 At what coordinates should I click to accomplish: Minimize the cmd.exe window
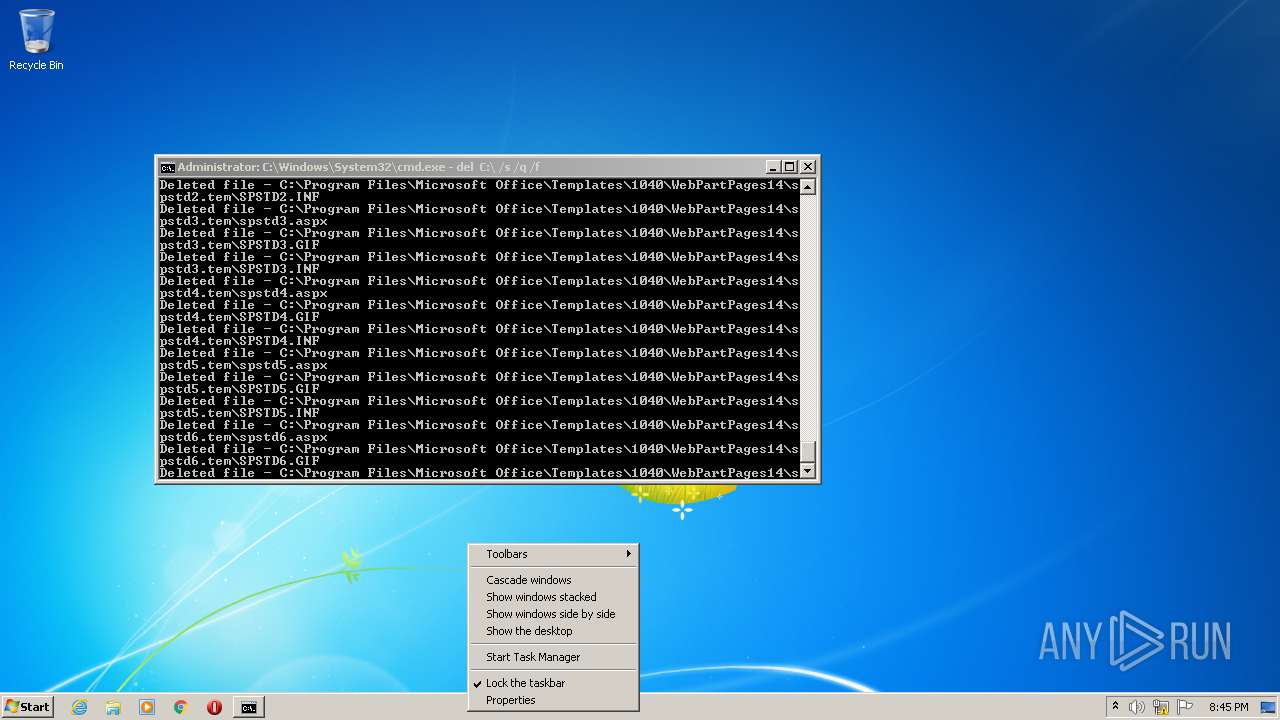click(772, 167)
